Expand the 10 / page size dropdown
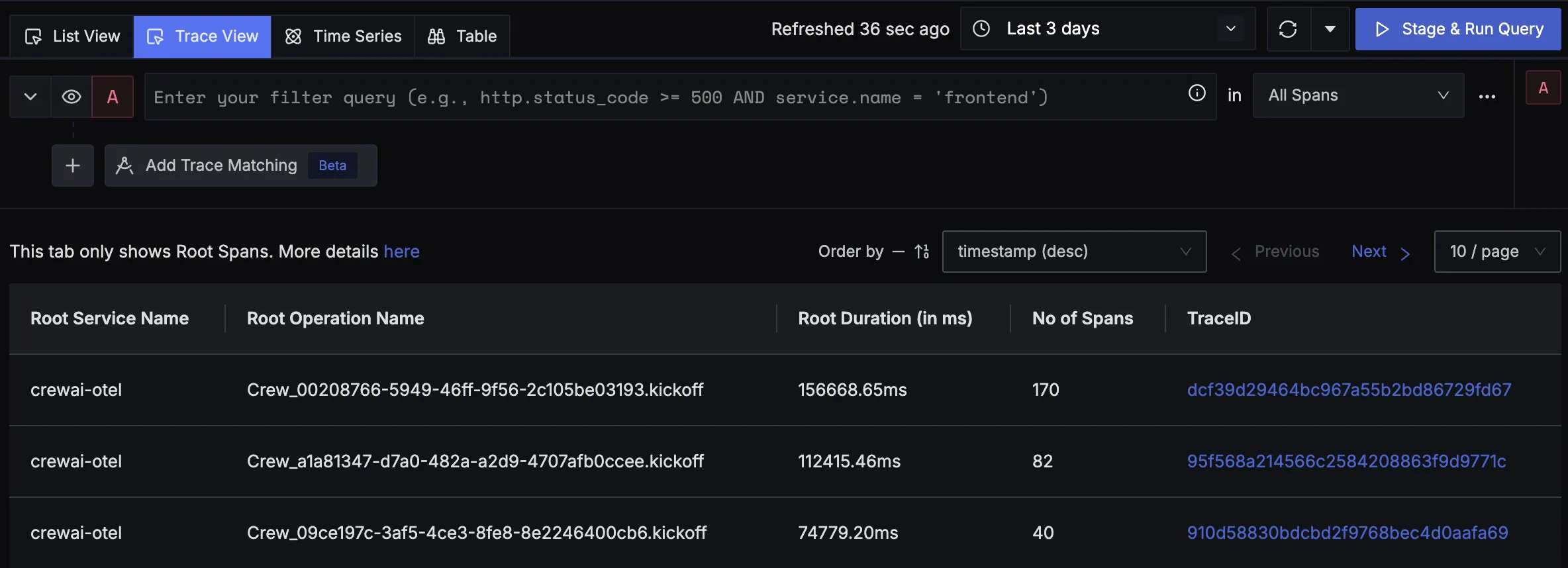Viewport: 1568px width, 568px height. pos(1496,252)
